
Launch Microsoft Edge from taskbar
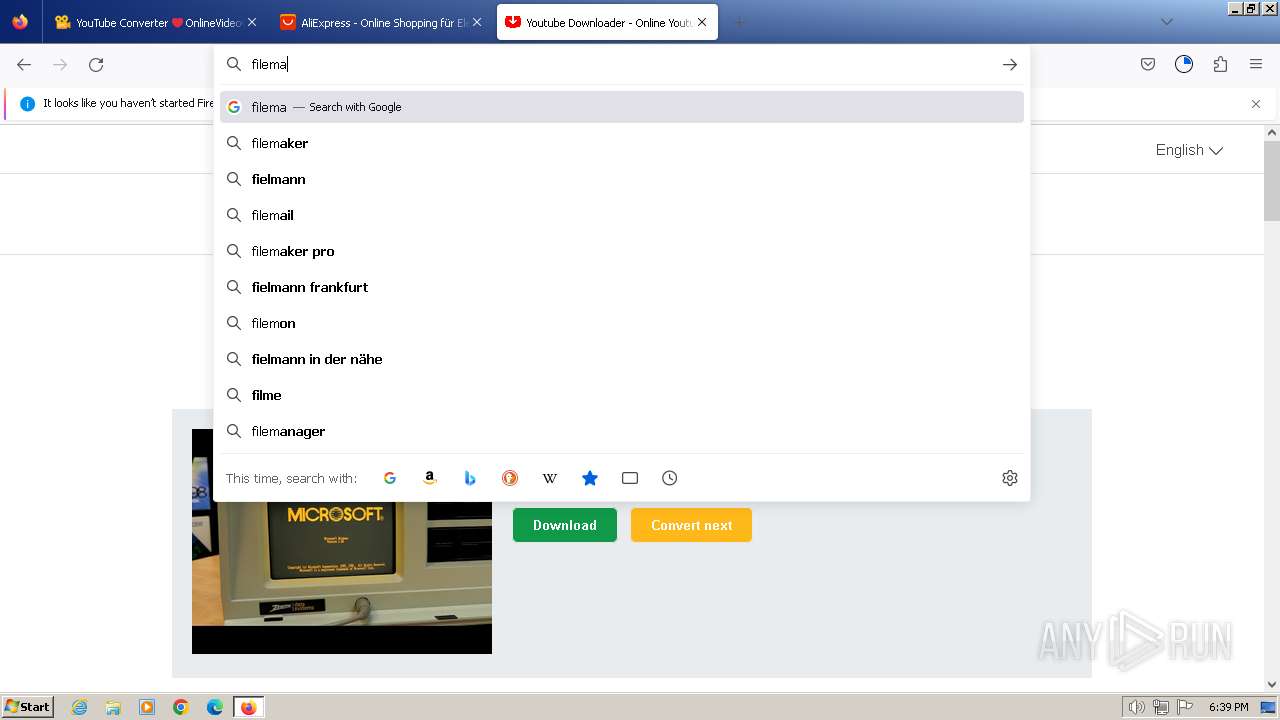215,707
